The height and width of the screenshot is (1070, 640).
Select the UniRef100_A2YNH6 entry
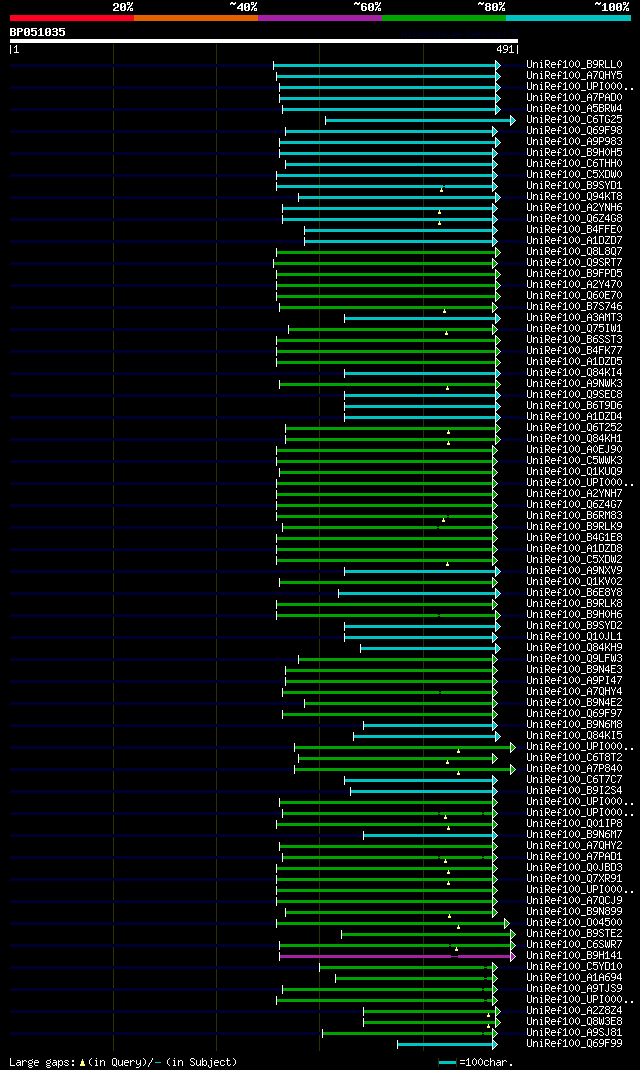574,207
